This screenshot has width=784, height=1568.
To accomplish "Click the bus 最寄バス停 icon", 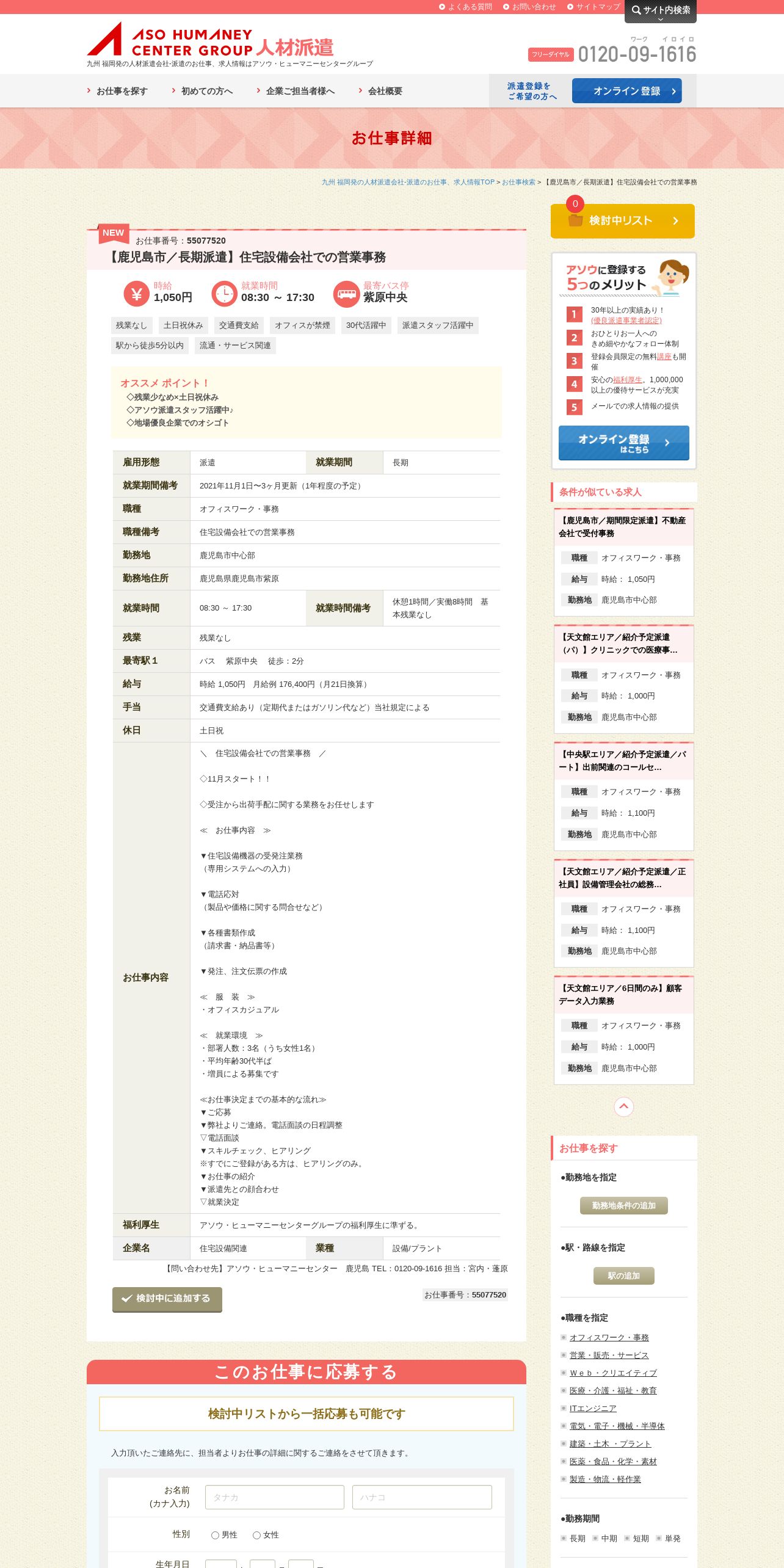I will pos(346,294).
